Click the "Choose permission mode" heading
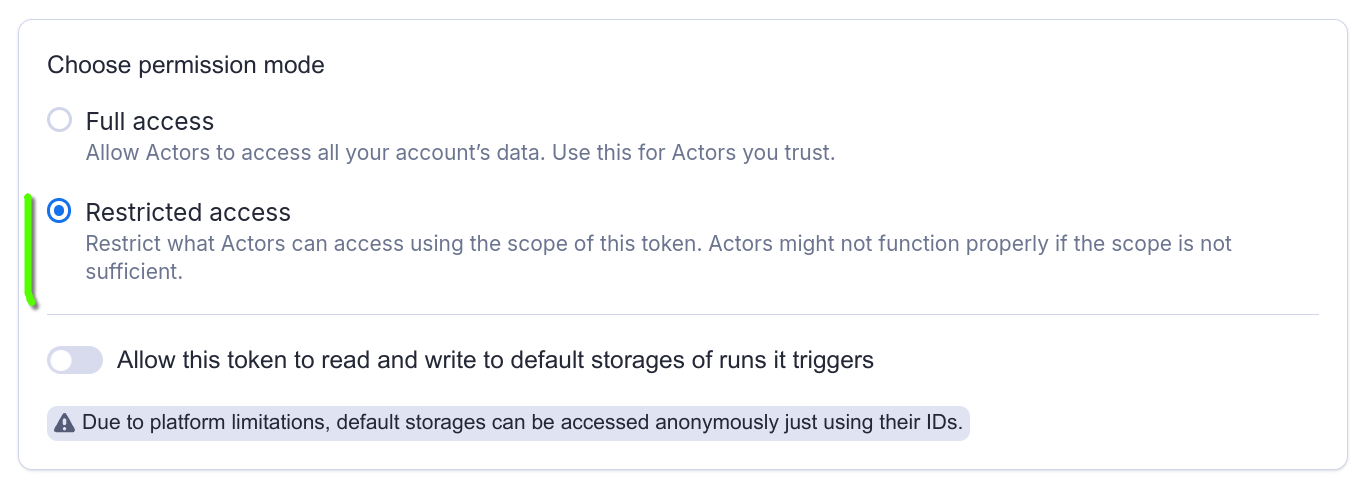This screenshot has width=1357, height=493. coord(186,66)
